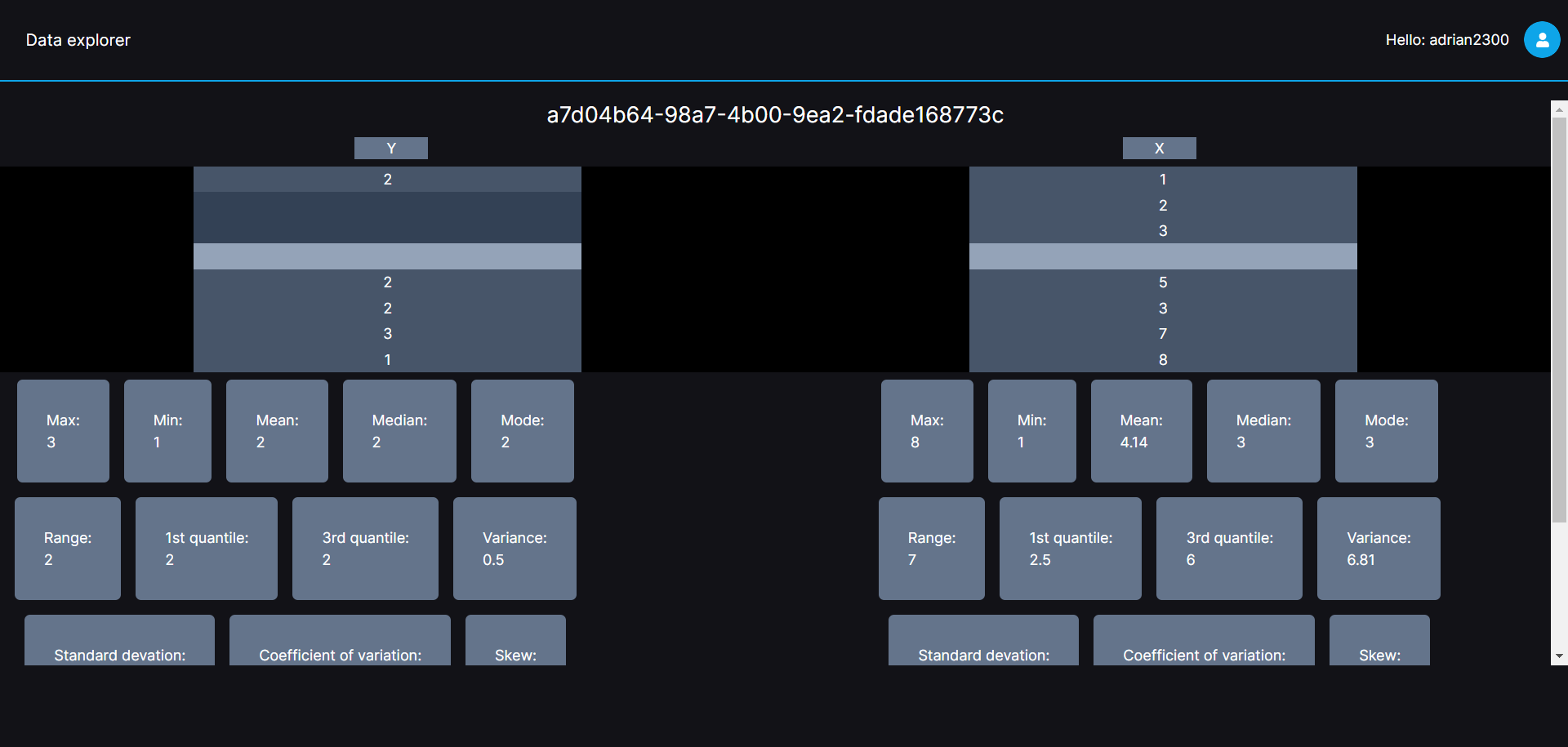Click the highlighted empty row in X column

1162,256
